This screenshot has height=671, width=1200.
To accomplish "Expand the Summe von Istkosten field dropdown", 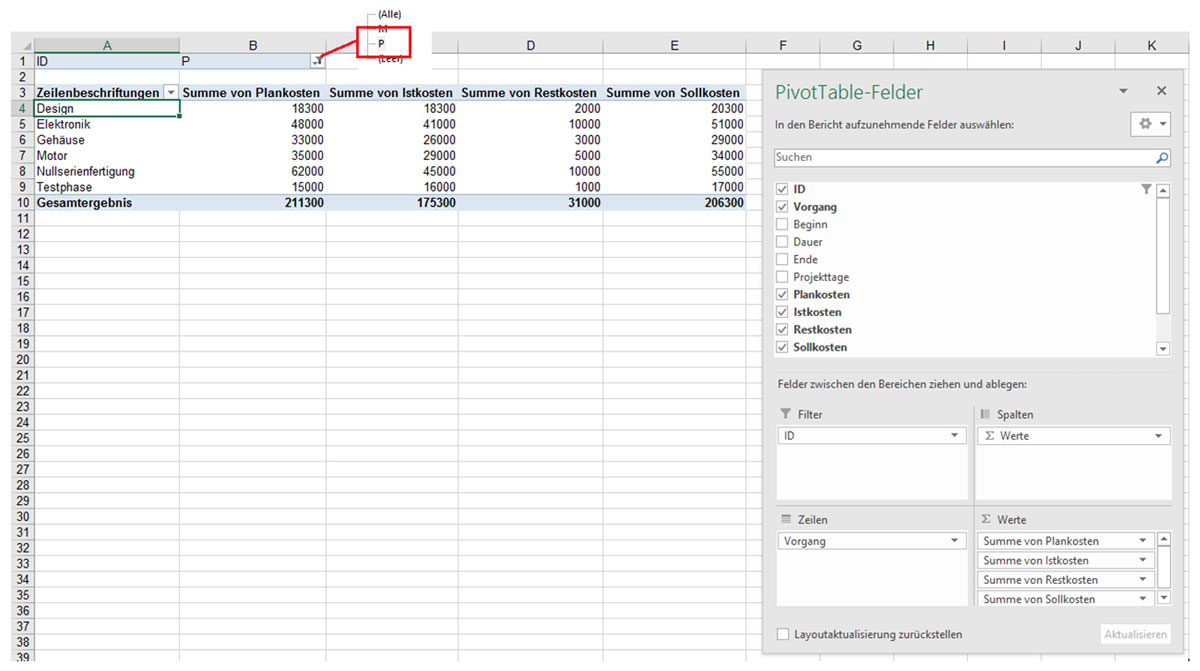I will tap(1143, 561).
